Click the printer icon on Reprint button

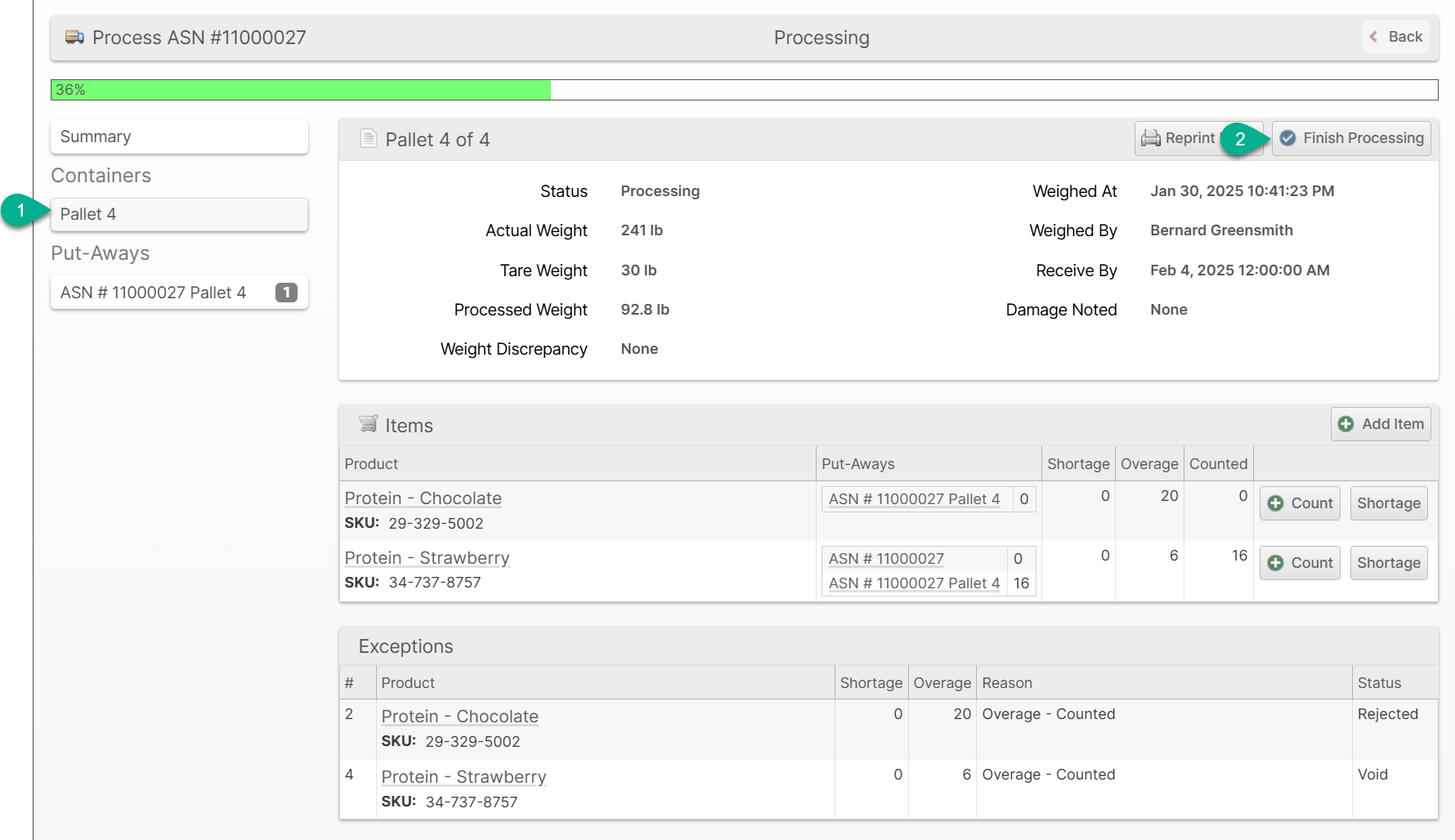click(1150, 138)
